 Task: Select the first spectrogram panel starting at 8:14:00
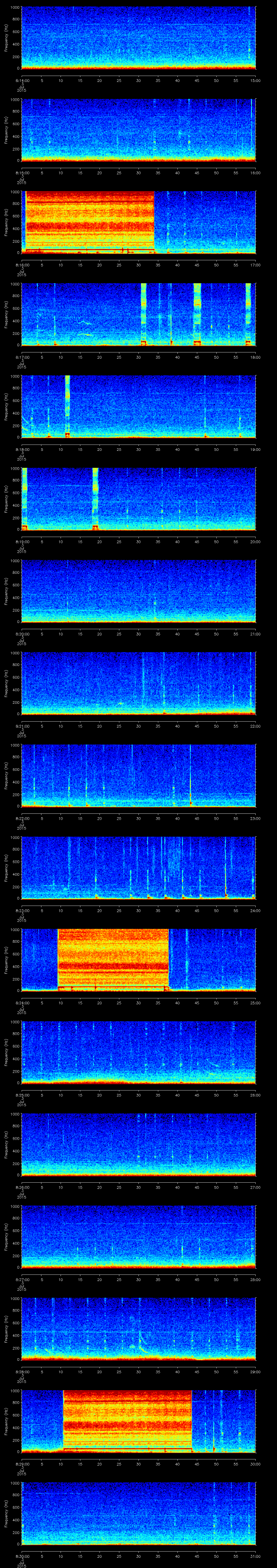click(x=138, y=38)
